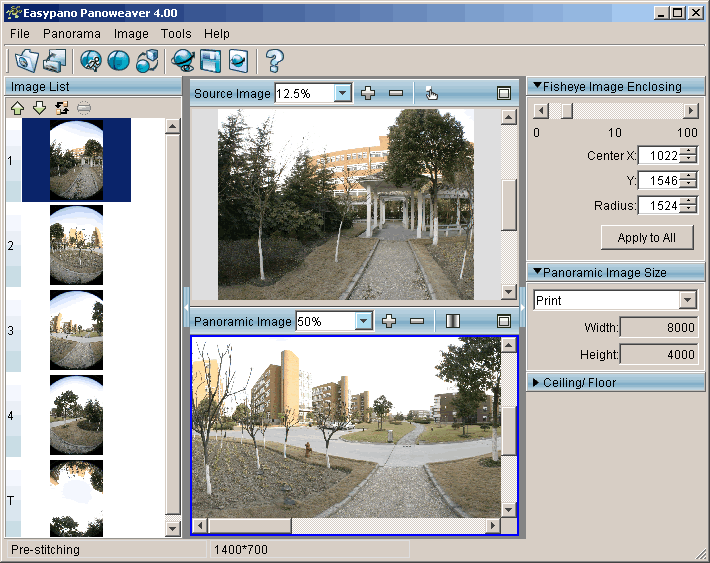Open the Tools menu
The image size is (710, 563).
[x=176, y=34]
